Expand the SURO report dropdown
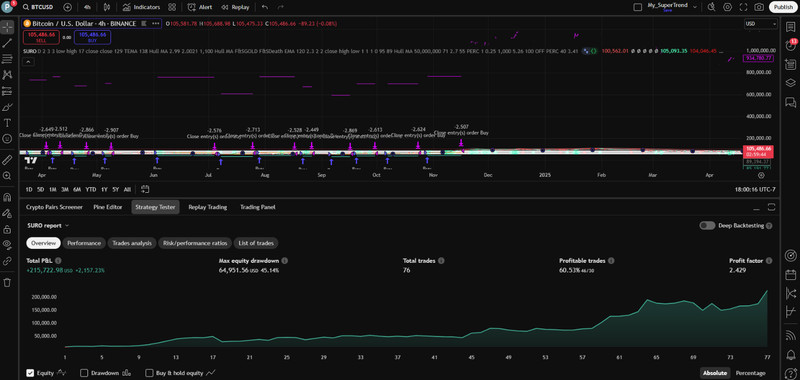The width and height of the screenshot is (800, 380). click(47, 225)
